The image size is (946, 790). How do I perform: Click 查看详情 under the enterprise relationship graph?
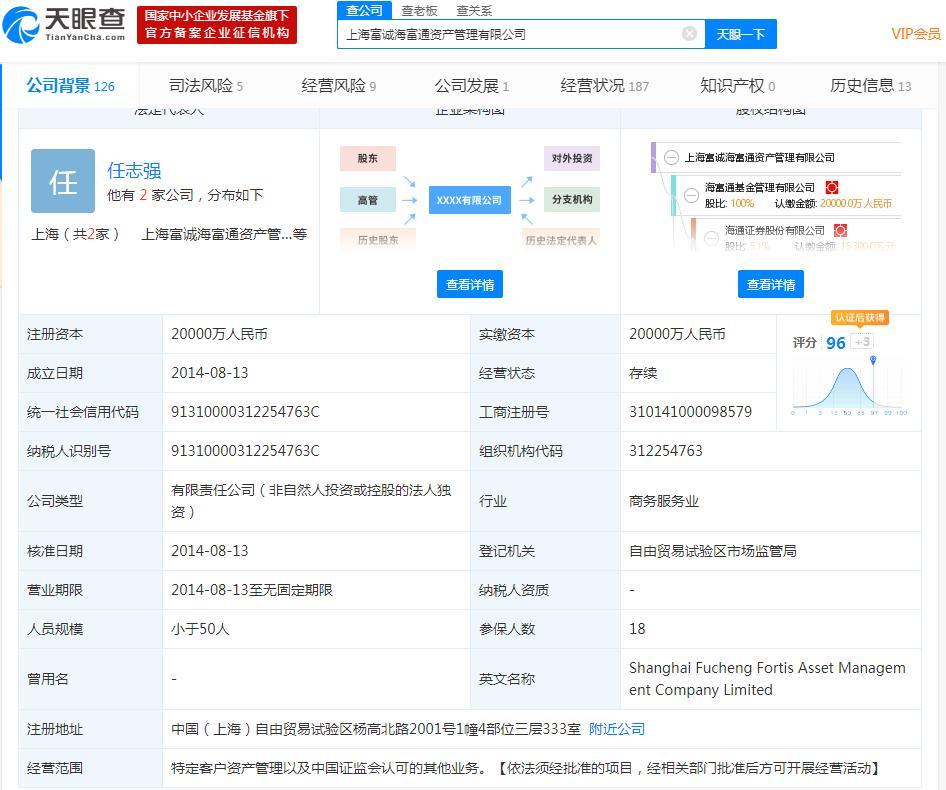tap(470, 284)
